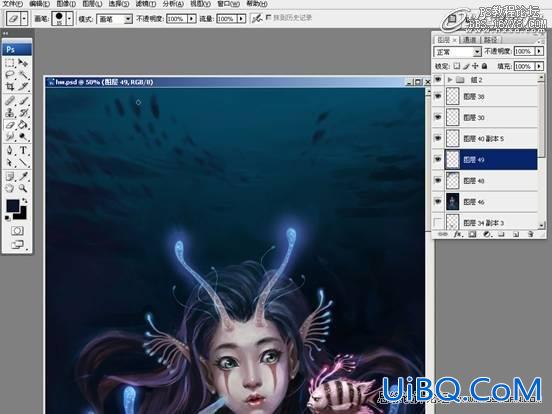
Task: Select the Path Selection tool
Action: [10, 162]
